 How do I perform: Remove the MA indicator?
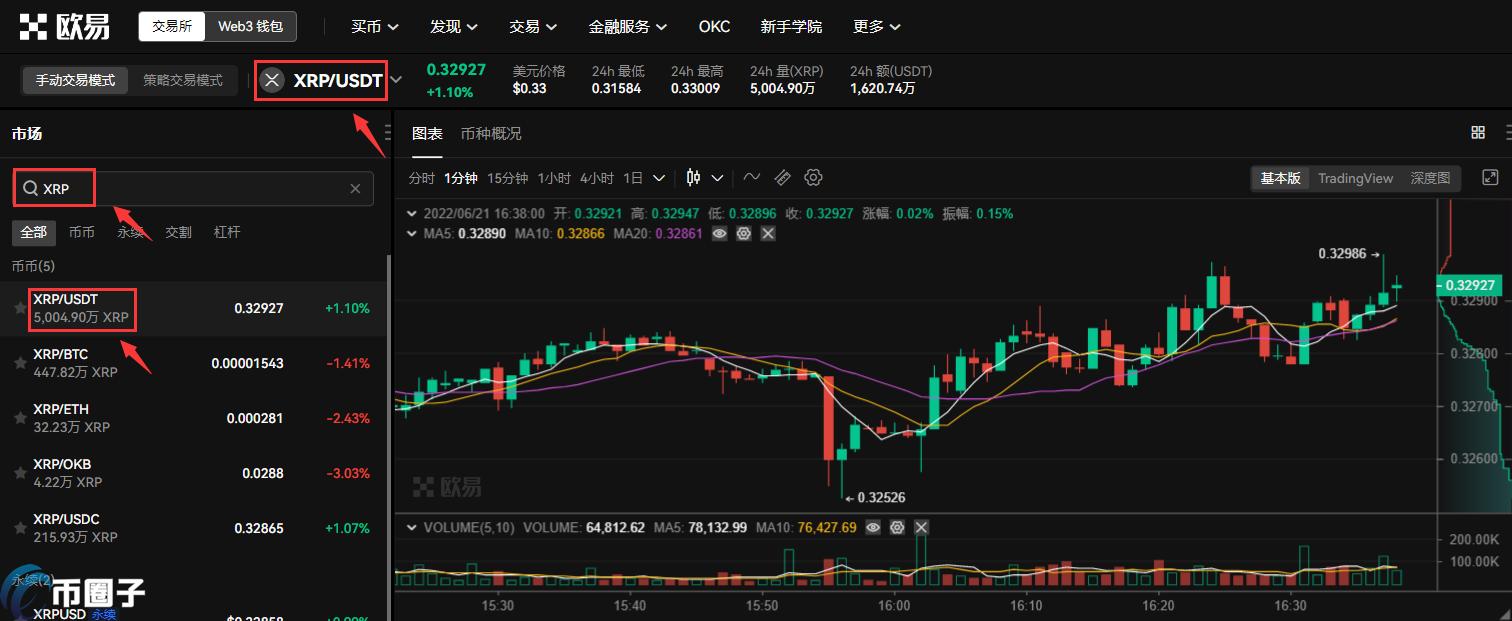point(768,233)
